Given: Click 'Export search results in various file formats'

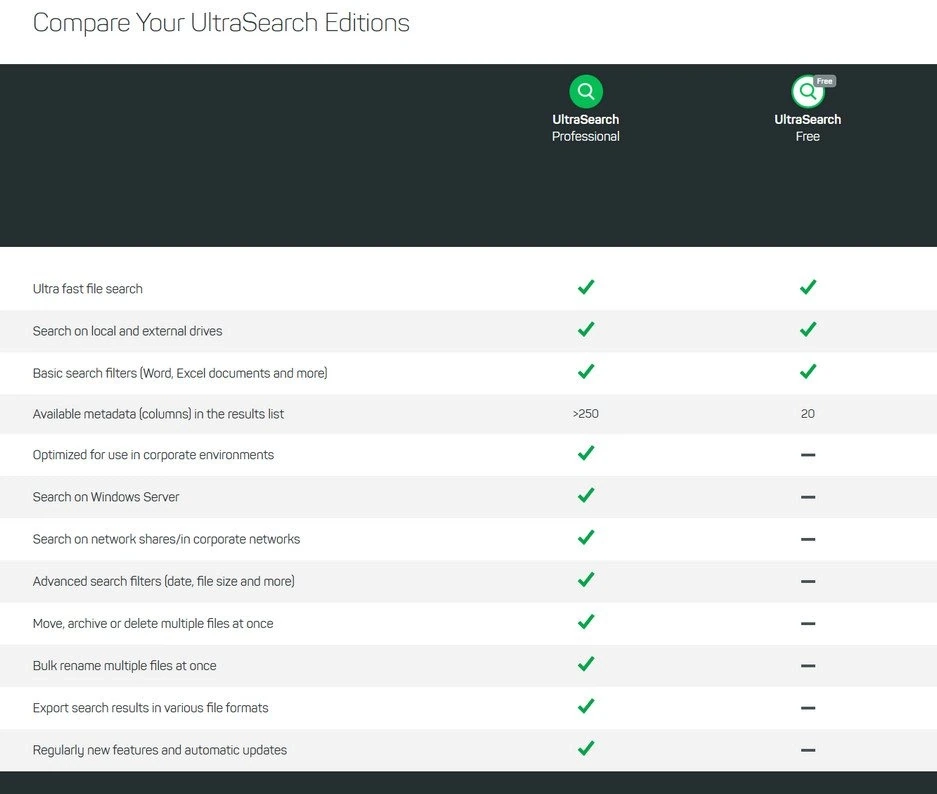Looking at the screenshot, I should click(x=151, y=708).
